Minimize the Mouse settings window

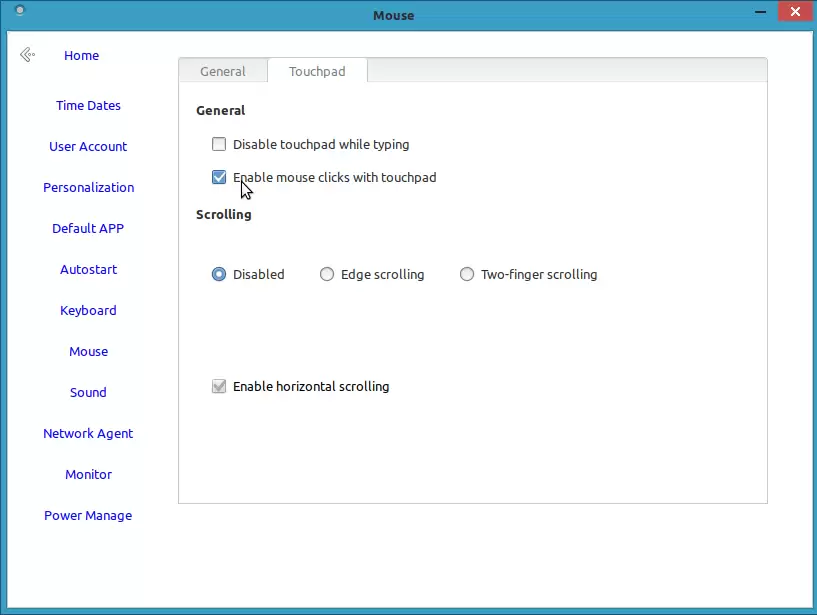point(760,11)
